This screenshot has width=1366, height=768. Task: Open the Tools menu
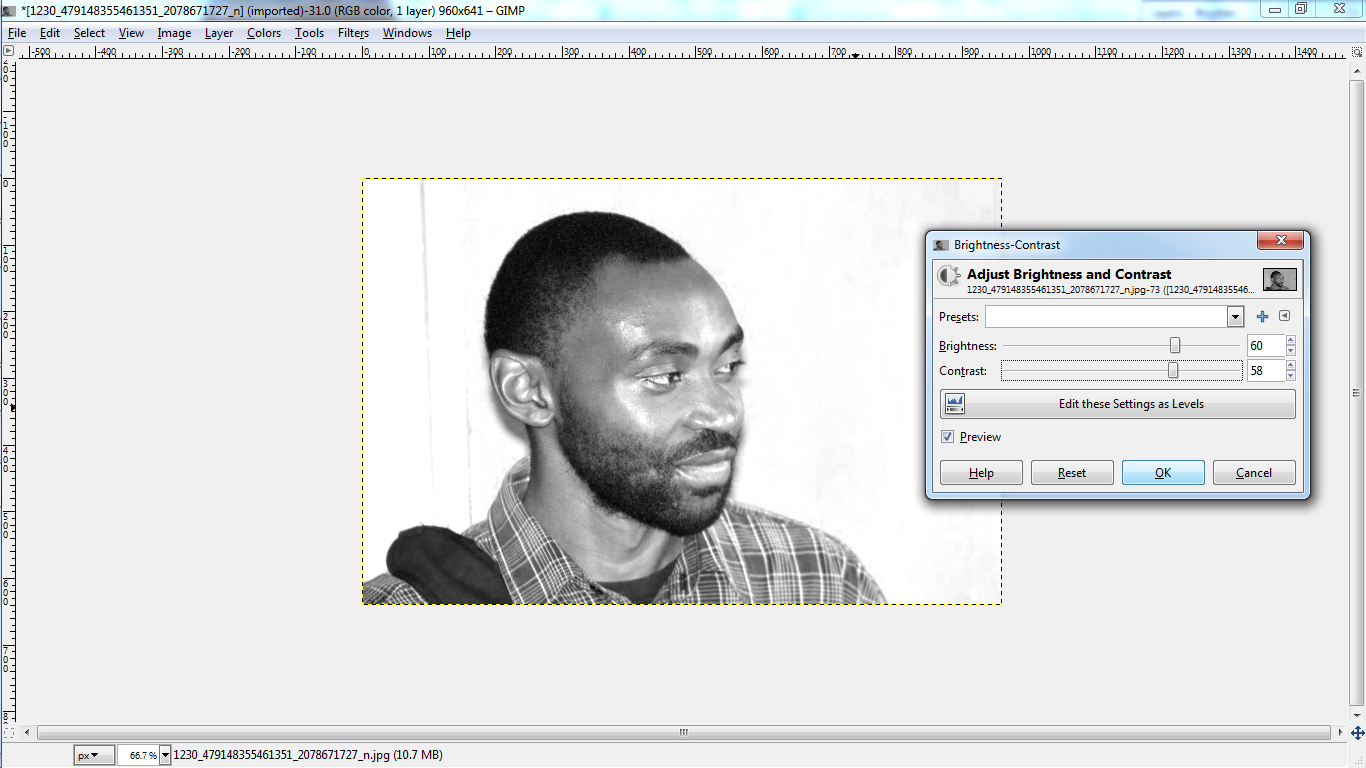click(x=309, y=33)
